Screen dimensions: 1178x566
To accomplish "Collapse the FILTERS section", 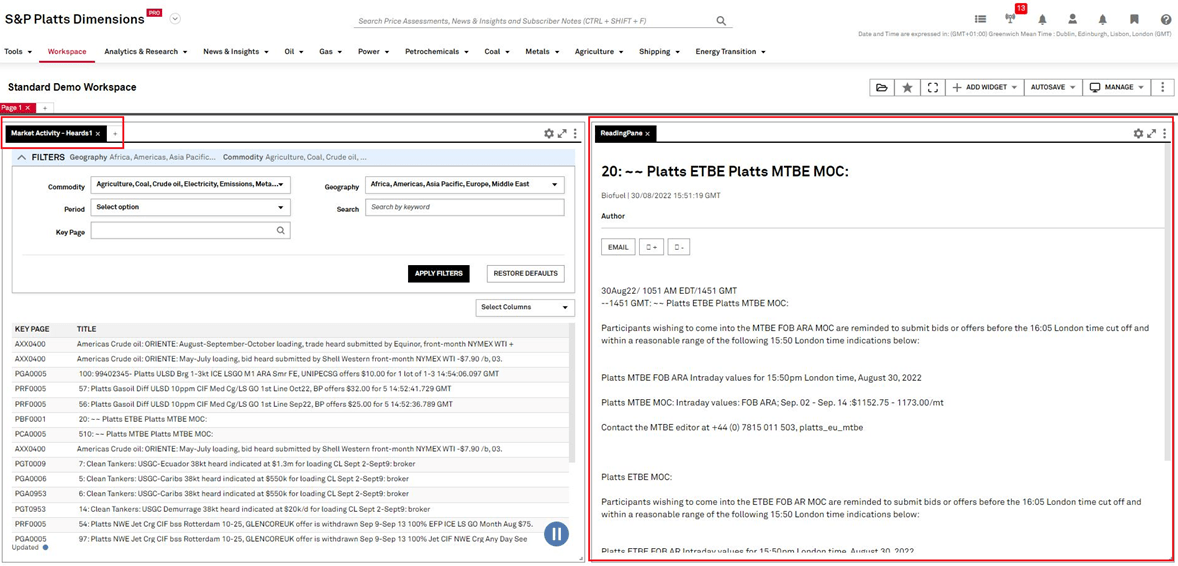I will pos(21,157).
